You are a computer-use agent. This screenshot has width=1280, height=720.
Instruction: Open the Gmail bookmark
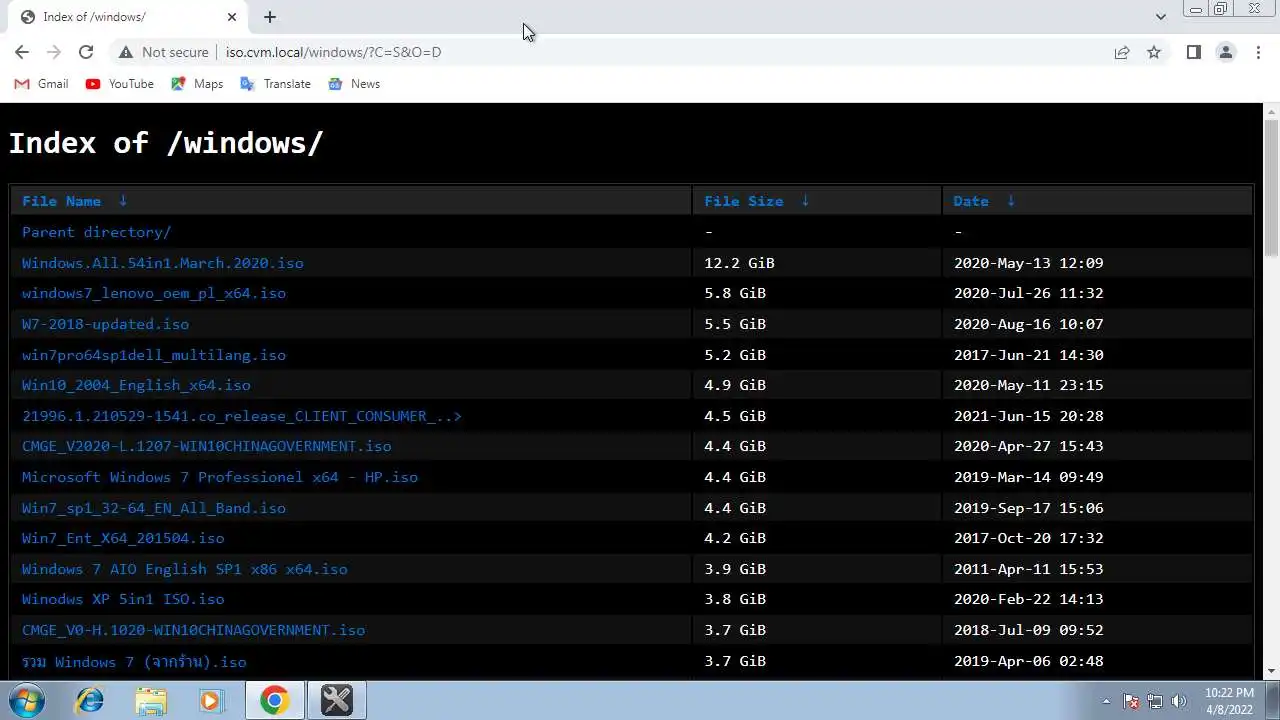41,84
